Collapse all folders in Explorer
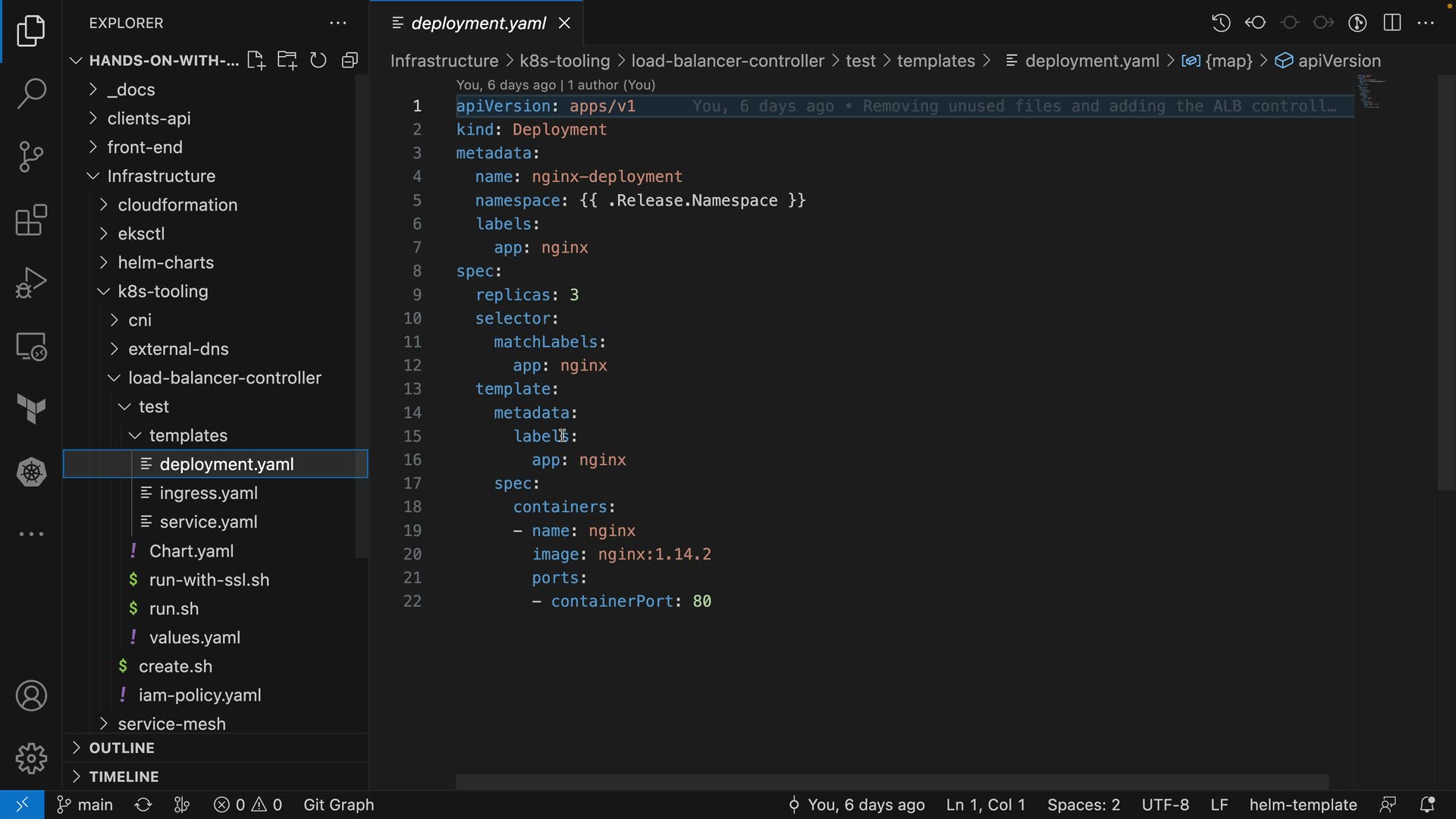1456x819 pixels. coord(350,61)
